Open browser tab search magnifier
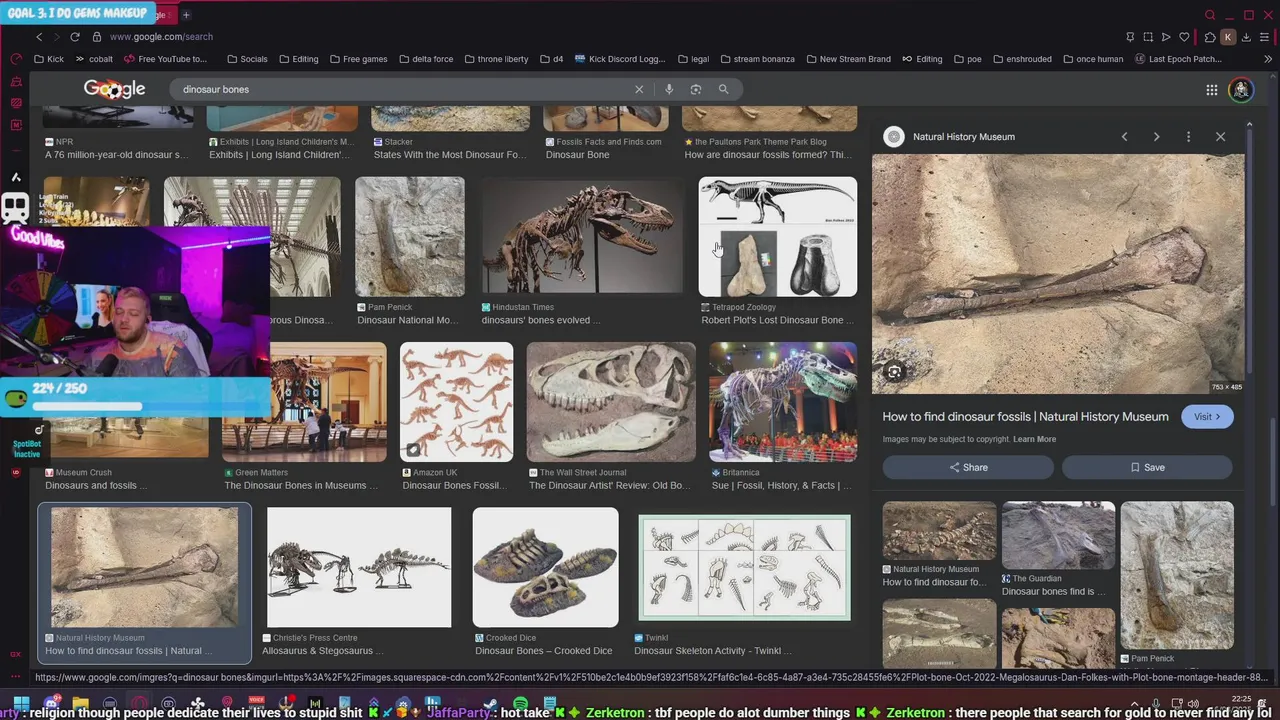1280x720 pixels. coord(1210,15)
